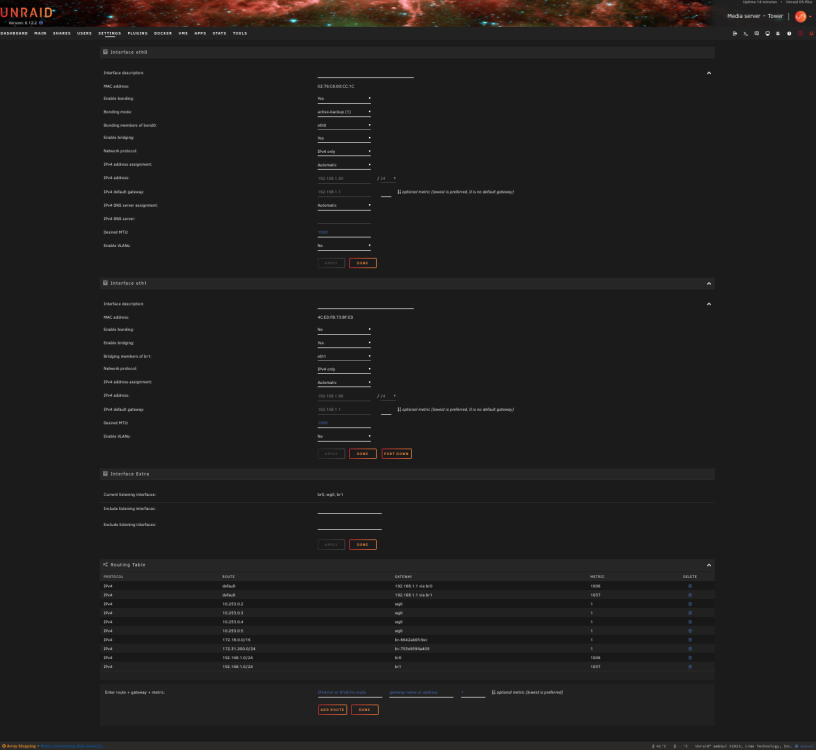816x750 pixels.
Task: Click the IPv4 DNS server field
Action: (x=344, y=219)
